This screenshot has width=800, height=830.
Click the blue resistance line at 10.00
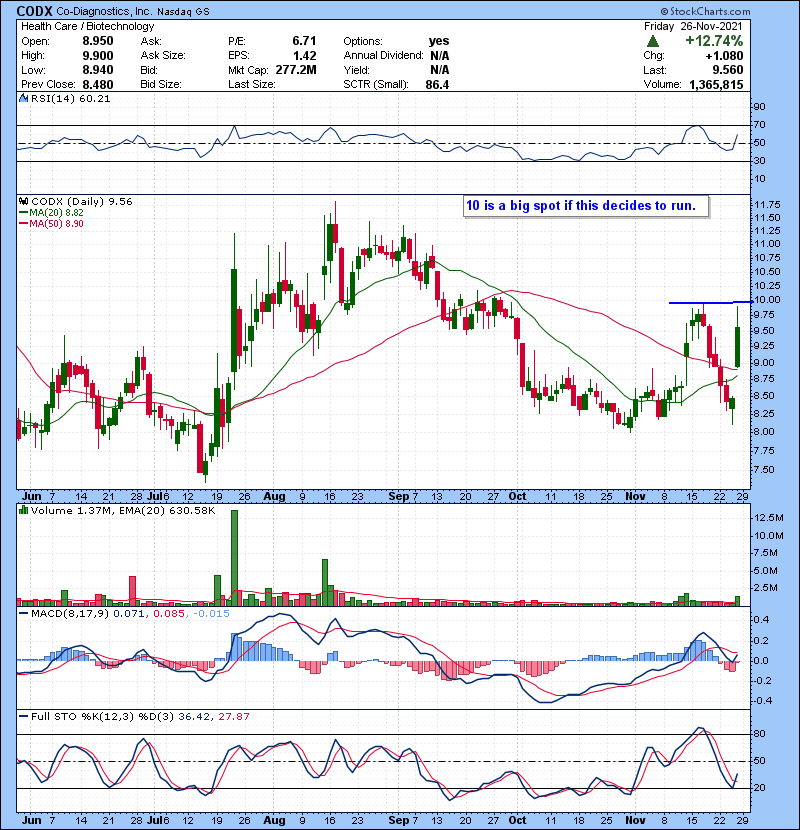click(x=710, y=302)
